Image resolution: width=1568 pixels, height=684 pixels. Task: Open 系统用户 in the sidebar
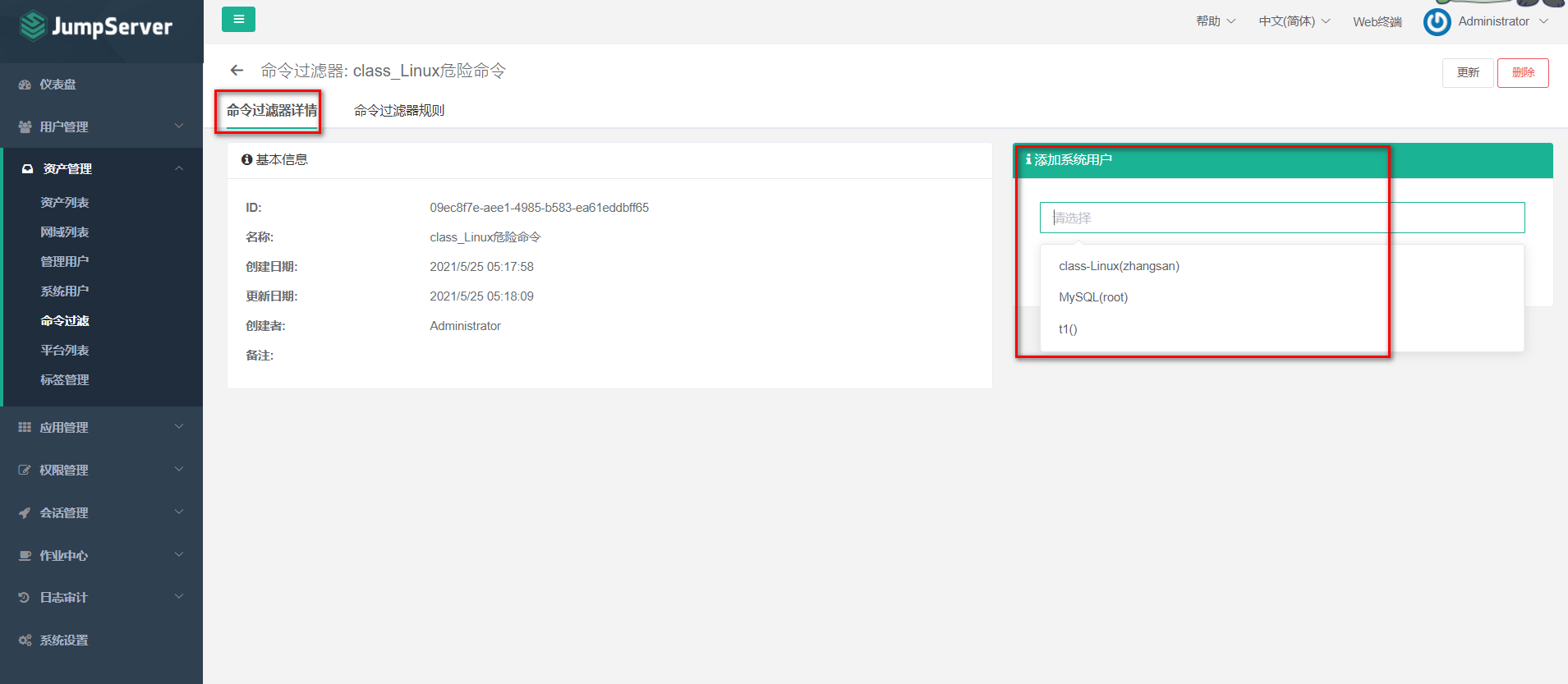coord(65,292)
